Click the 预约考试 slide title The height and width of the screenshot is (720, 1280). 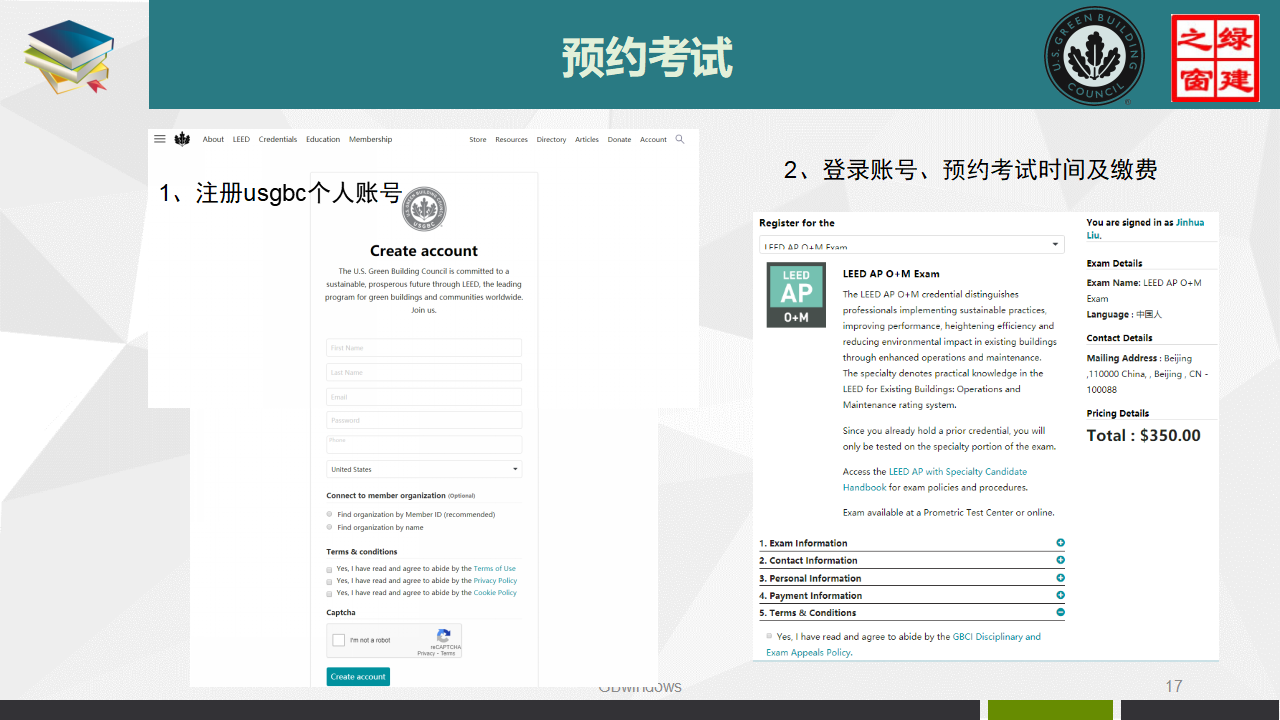click(647, 57)
